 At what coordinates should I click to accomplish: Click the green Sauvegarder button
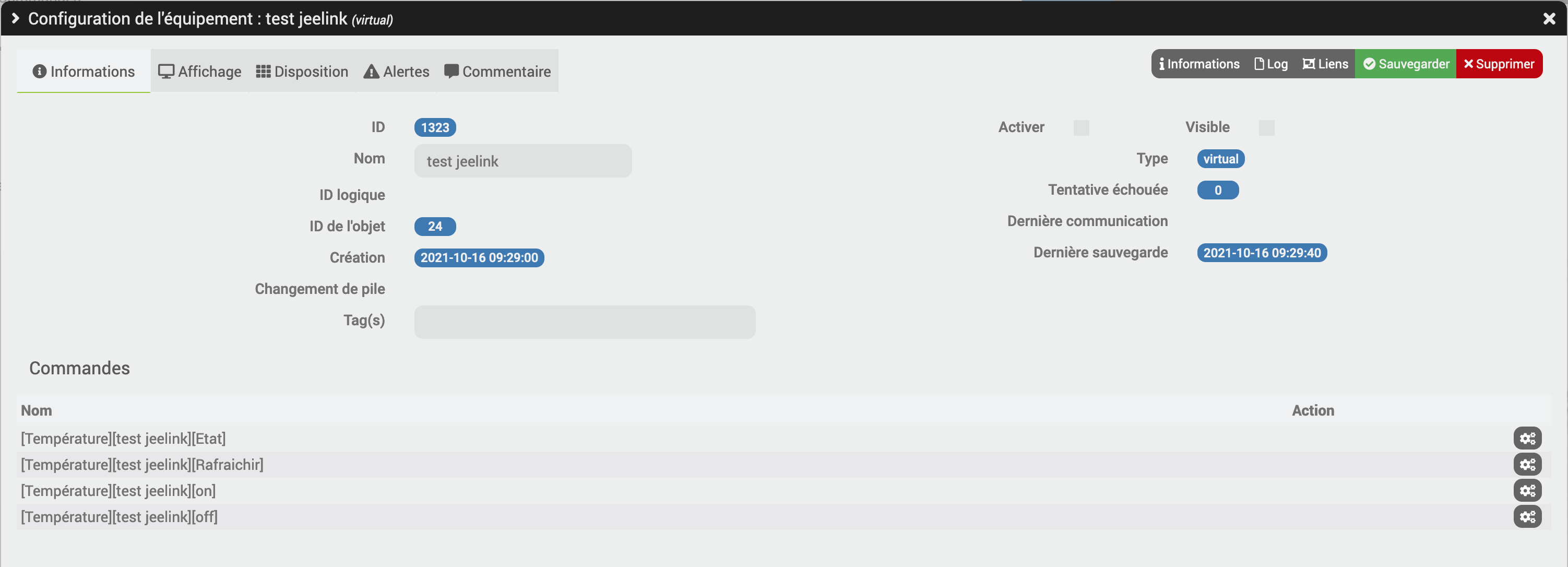tap(1406, 64)
